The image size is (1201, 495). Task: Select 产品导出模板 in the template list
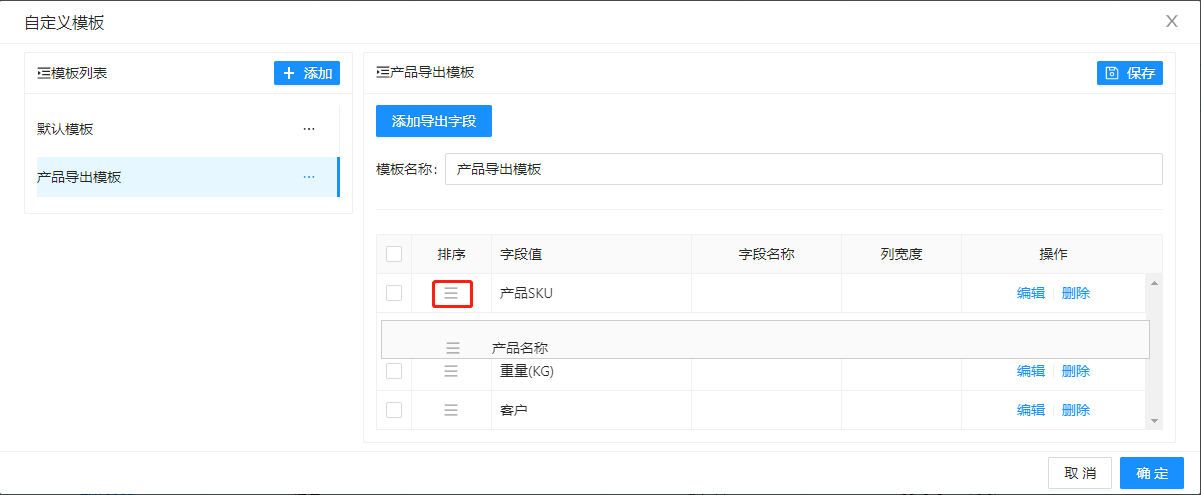click(x=80, y=177)
